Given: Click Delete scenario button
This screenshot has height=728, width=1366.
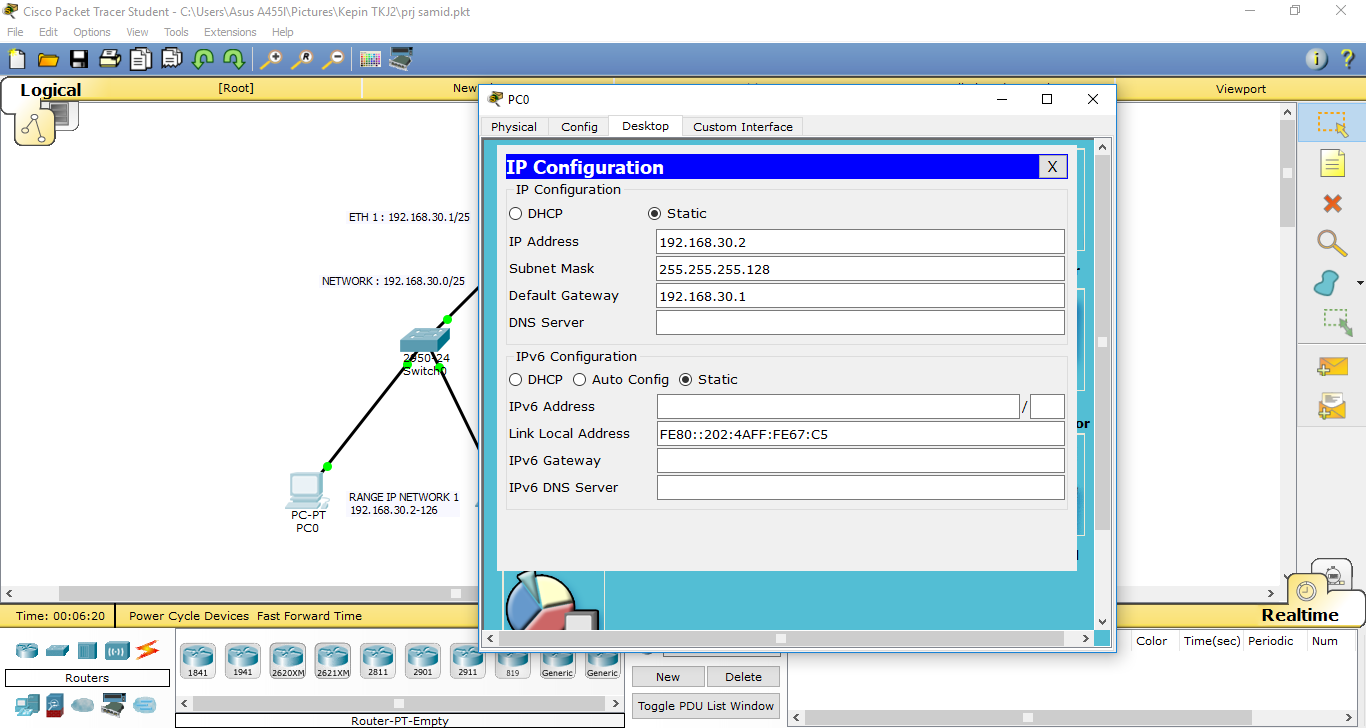Looking at the screenshot, I should point(743,677).
